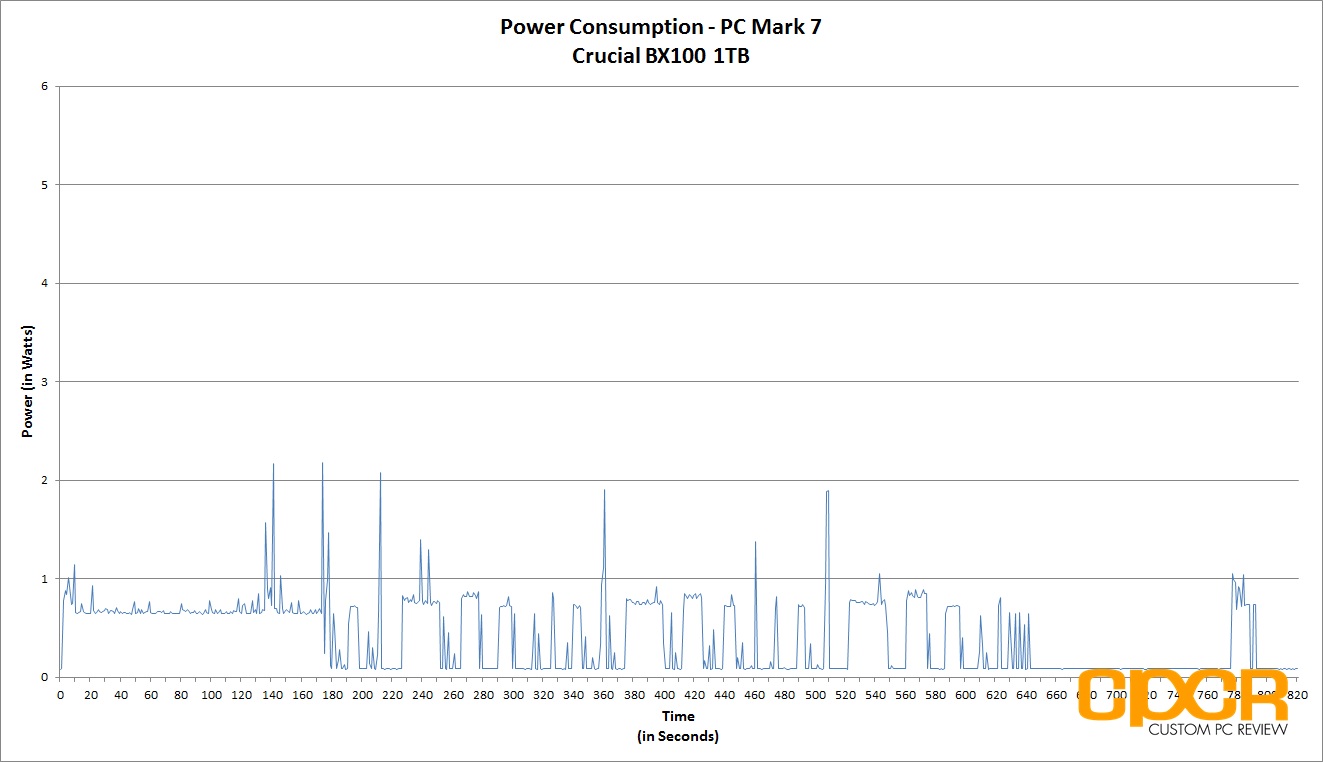The image size is (1323, 762).
Task: Click the time axis tick label 500
Action: [x=815, y=694]
